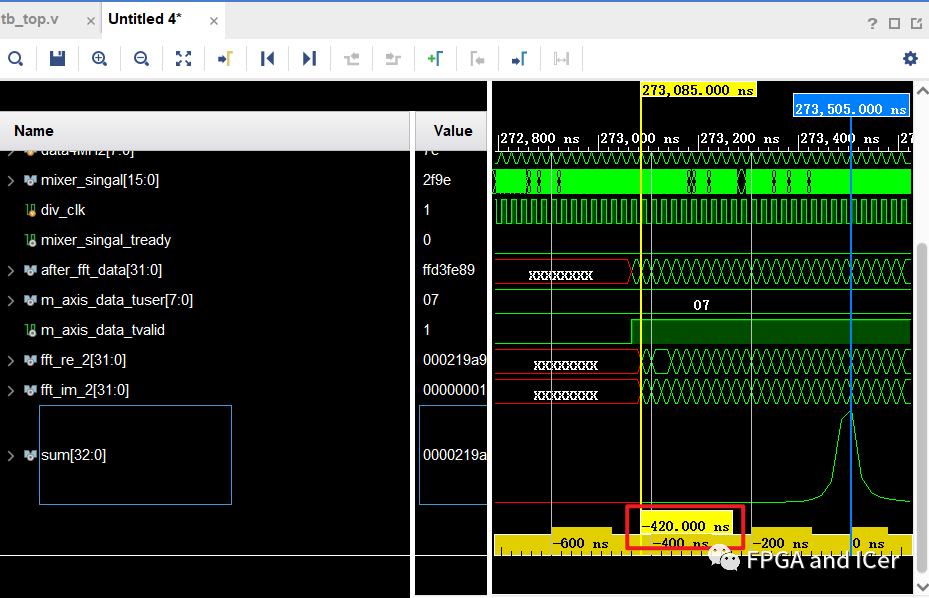Select the div_clk signal
Screen dimensions: 929x598
(63, 210)
